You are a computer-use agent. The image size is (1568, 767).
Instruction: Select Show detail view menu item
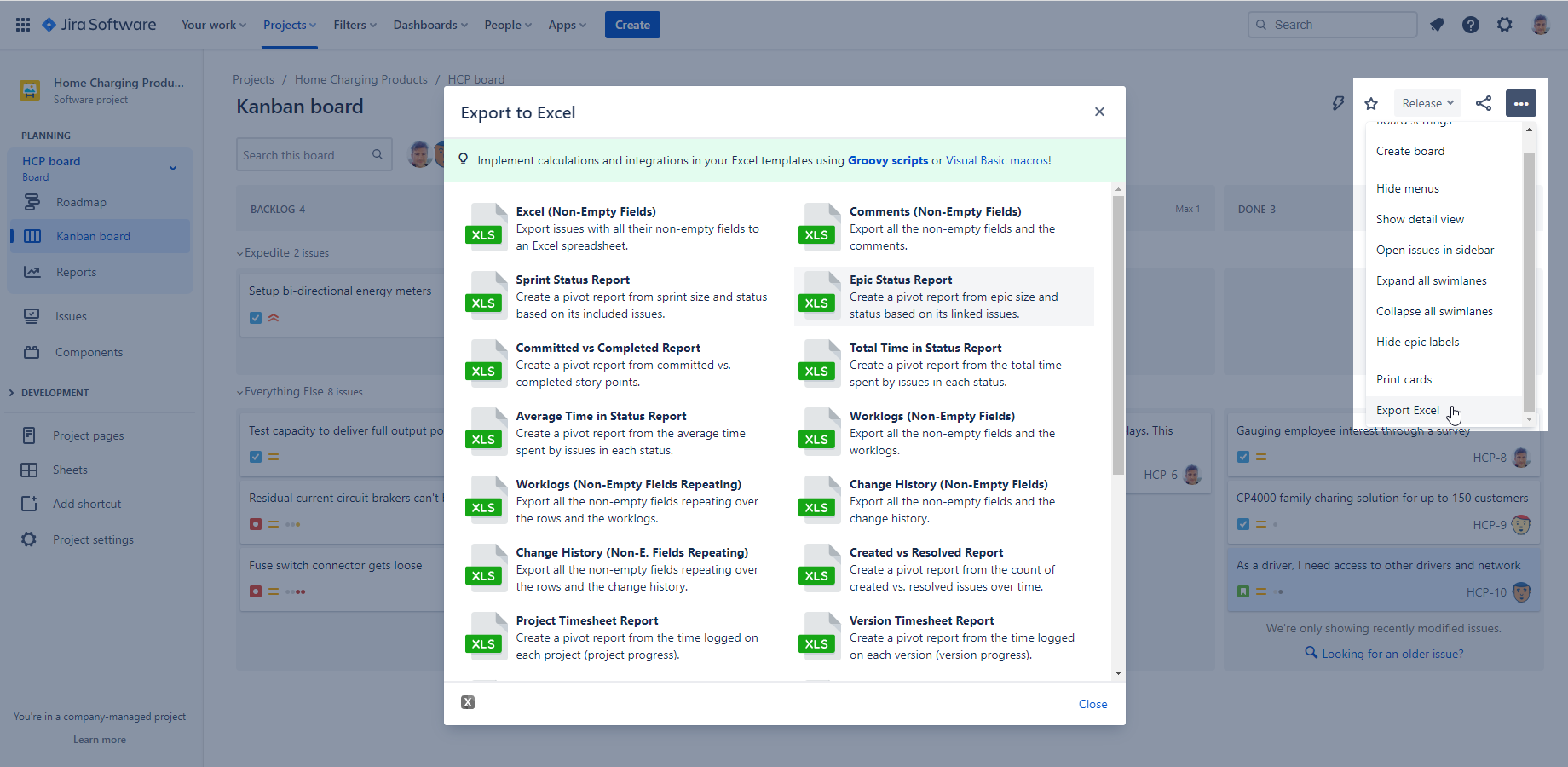[1444, 219]
